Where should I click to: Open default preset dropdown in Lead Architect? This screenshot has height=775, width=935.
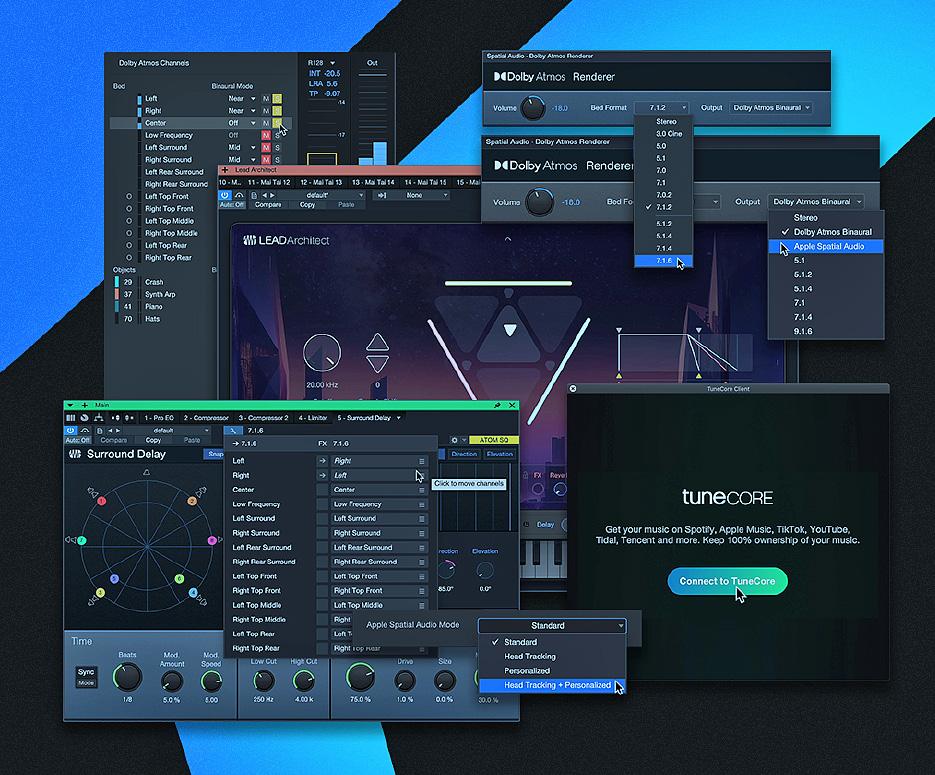(x=318, y=195)
